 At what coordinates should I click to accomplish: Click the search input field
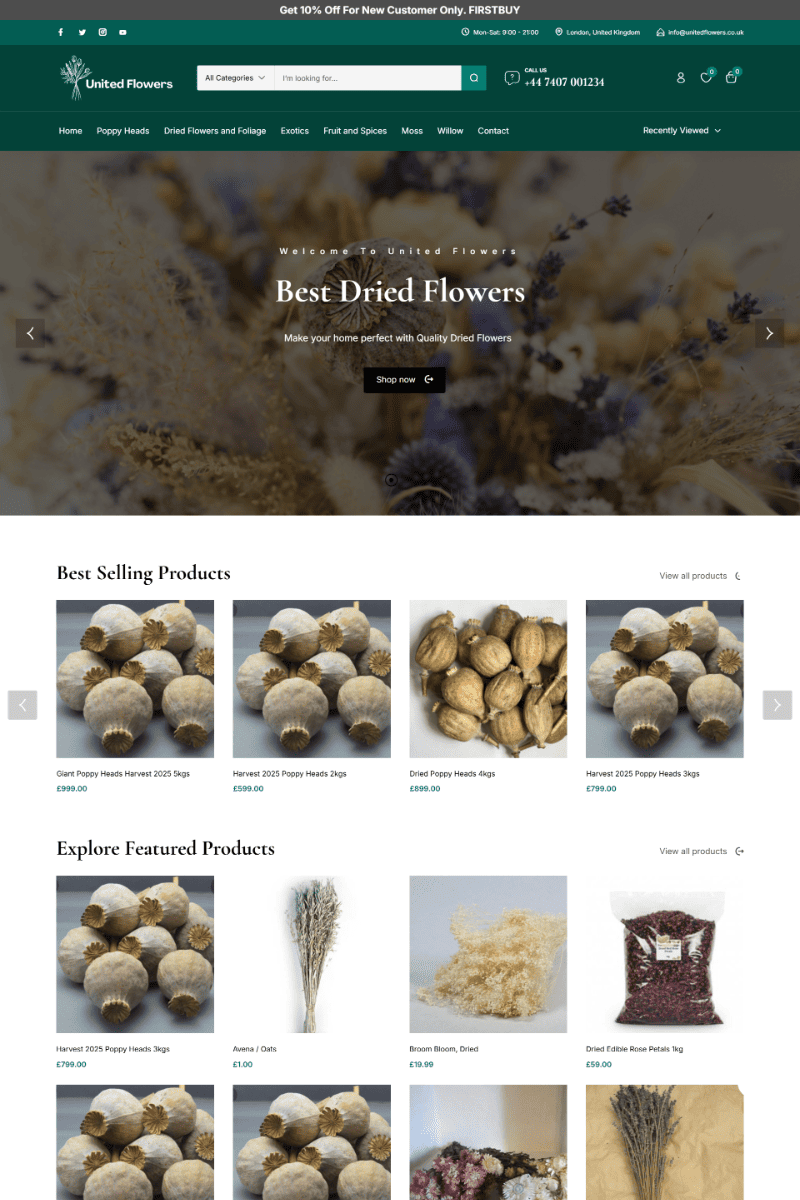coord(368,78)
